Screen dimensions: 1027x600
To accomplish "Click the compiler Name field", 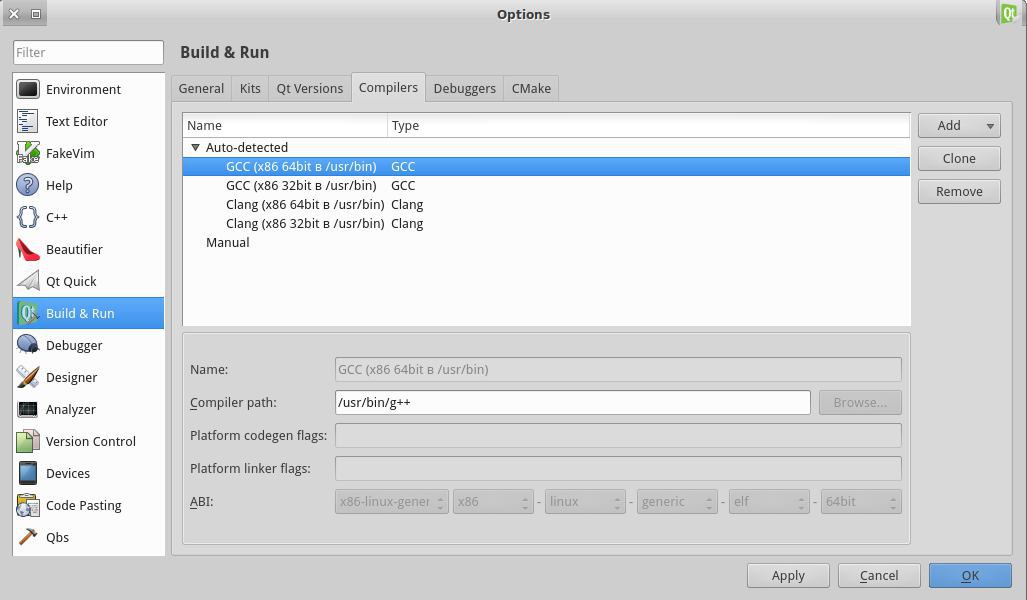I will tap(618, 369).
